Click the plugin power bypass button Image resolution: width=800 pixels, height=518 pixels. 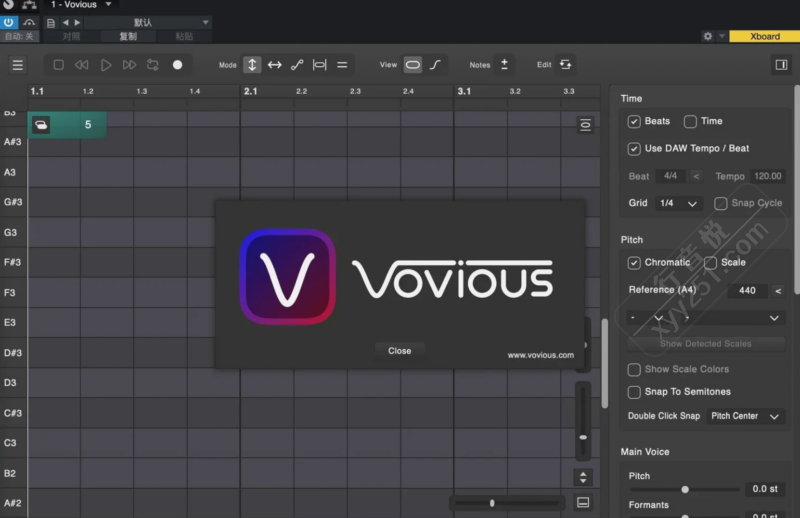[x=9, y=22]
